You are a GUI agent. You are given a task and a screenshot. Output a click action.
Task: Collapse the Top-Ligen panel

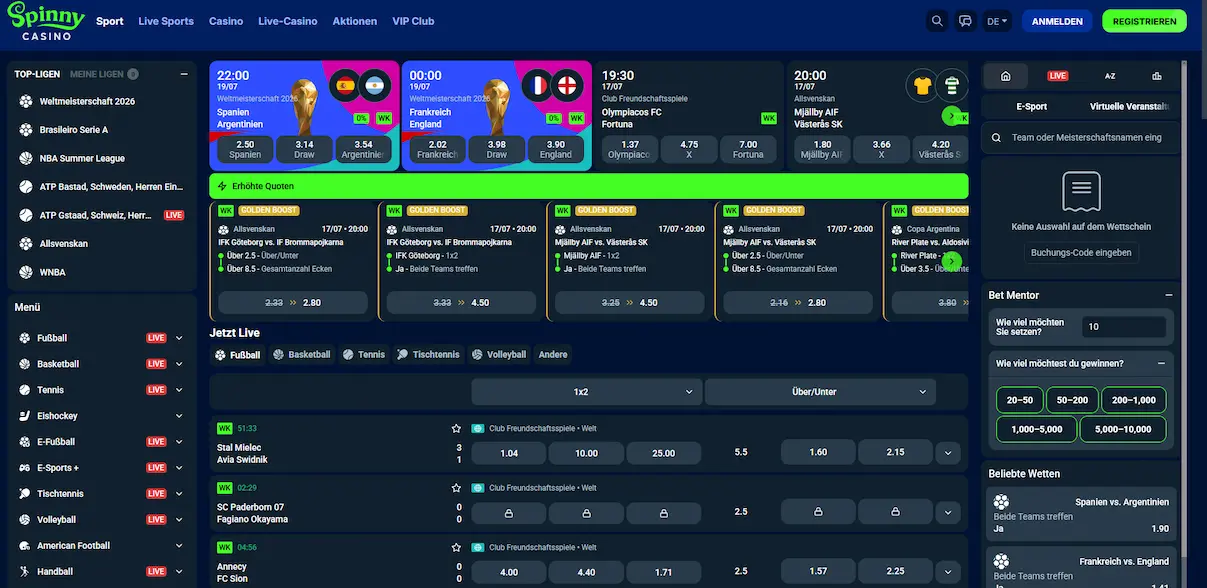pyautogui.click(x=183, y=74)
